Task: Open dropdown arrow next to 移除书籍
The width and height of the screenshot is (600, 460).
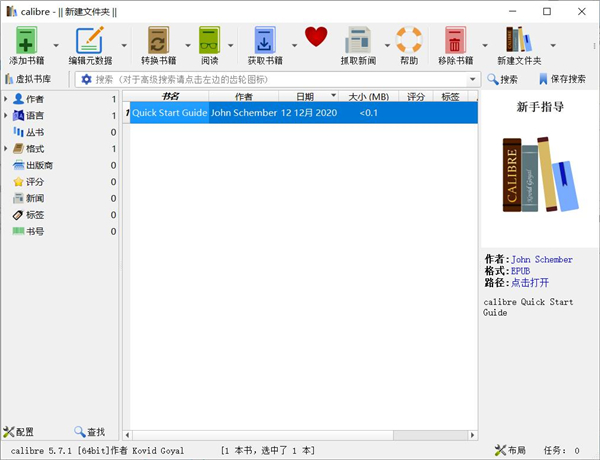Action: click(485, 45)
